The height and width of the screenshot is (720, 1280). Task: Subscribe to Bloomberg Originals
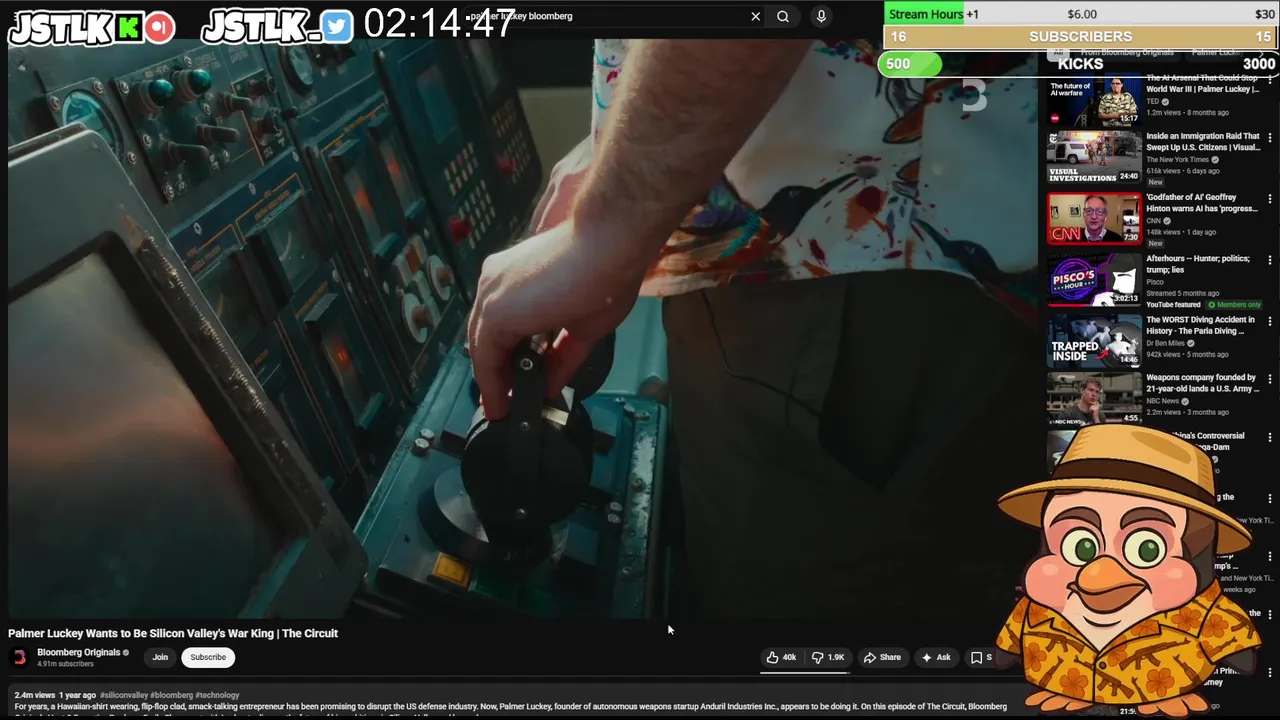[x=208, y=657]
